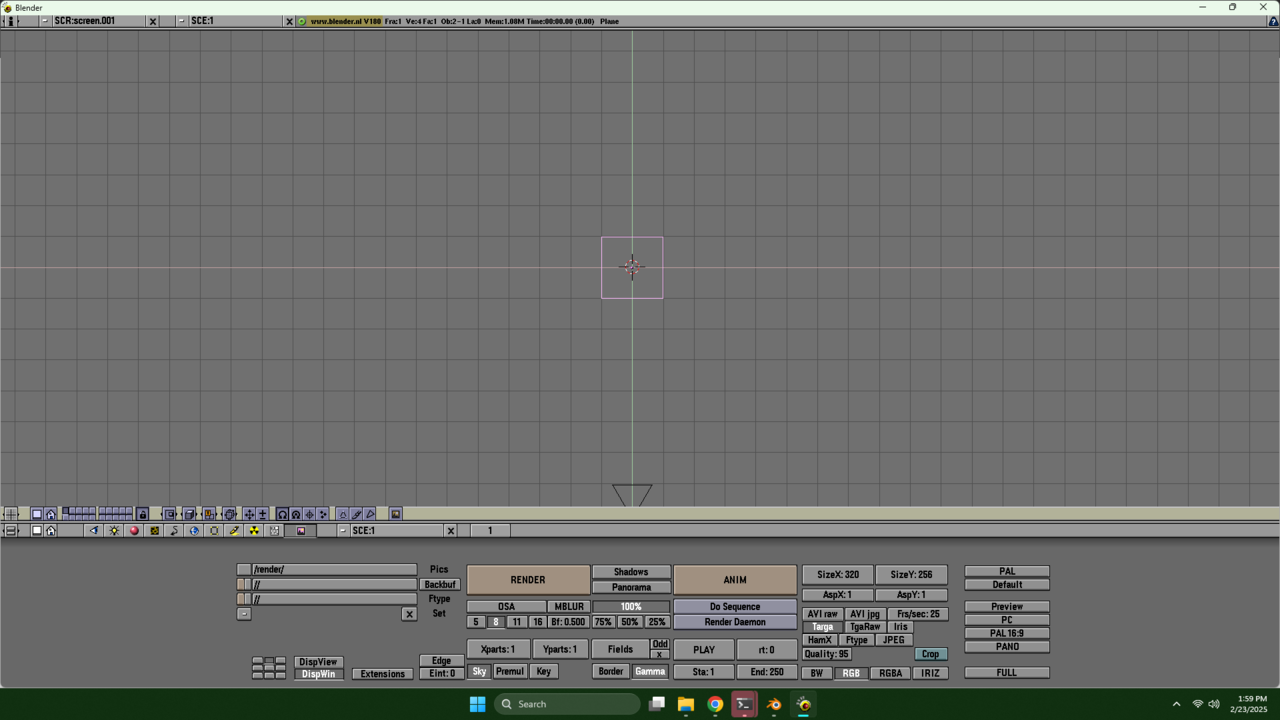Choose the 50% render size option
The width and height of the screenshot is (1280, 720).
pyautogui.click(x=629, y=622)
